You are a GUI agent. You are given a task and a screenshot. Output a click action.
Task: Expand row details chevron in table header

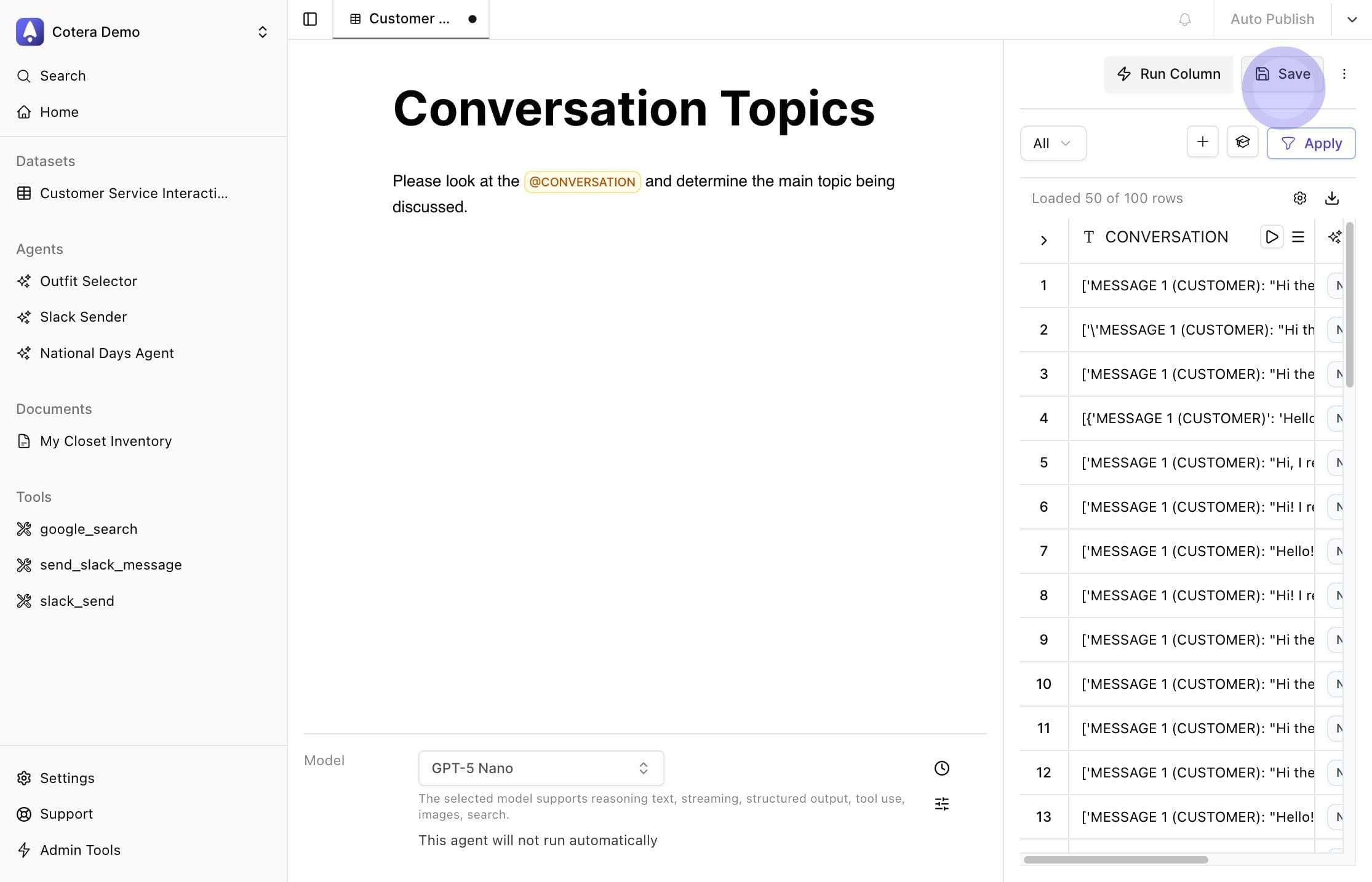1043,240
